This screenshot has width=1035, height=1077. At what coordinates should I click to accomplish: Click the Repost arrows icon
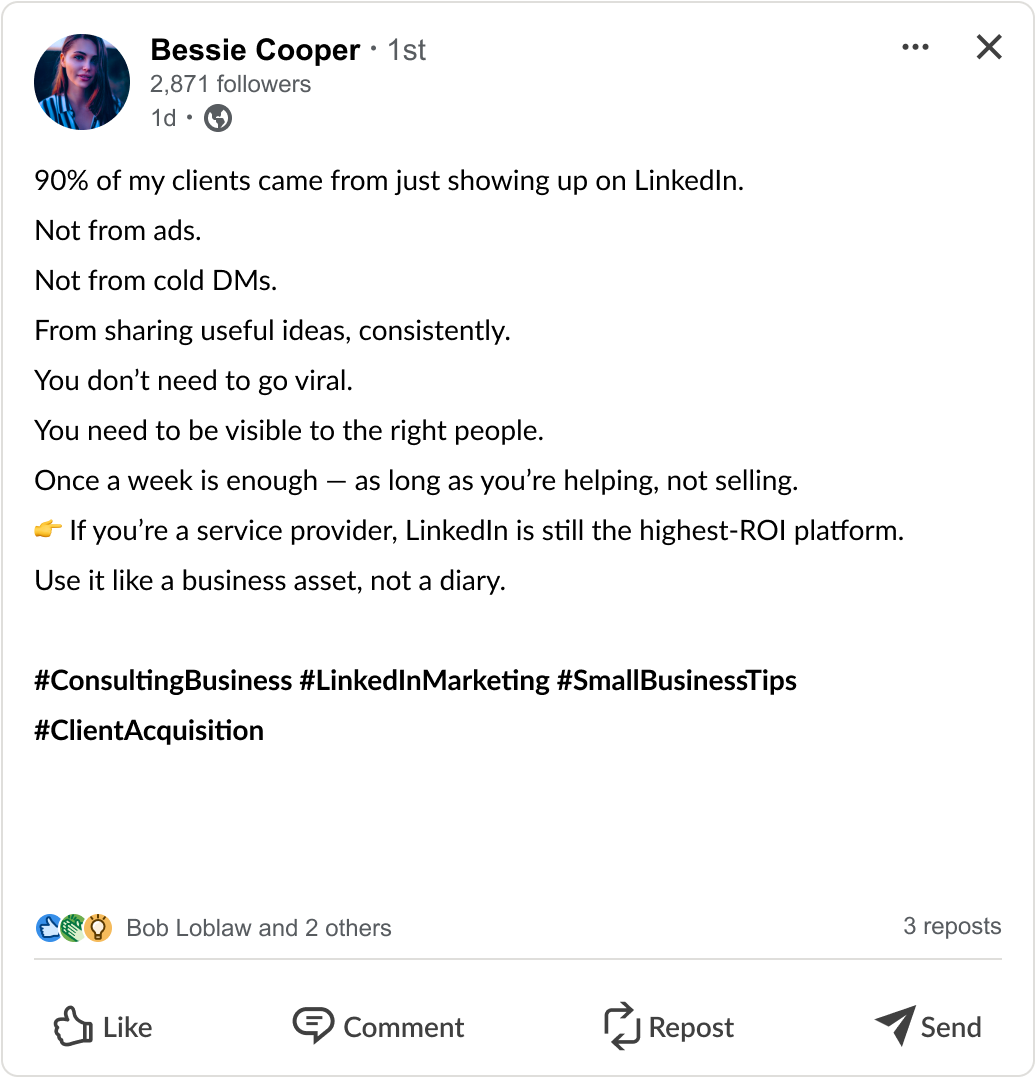(622, 1026)
